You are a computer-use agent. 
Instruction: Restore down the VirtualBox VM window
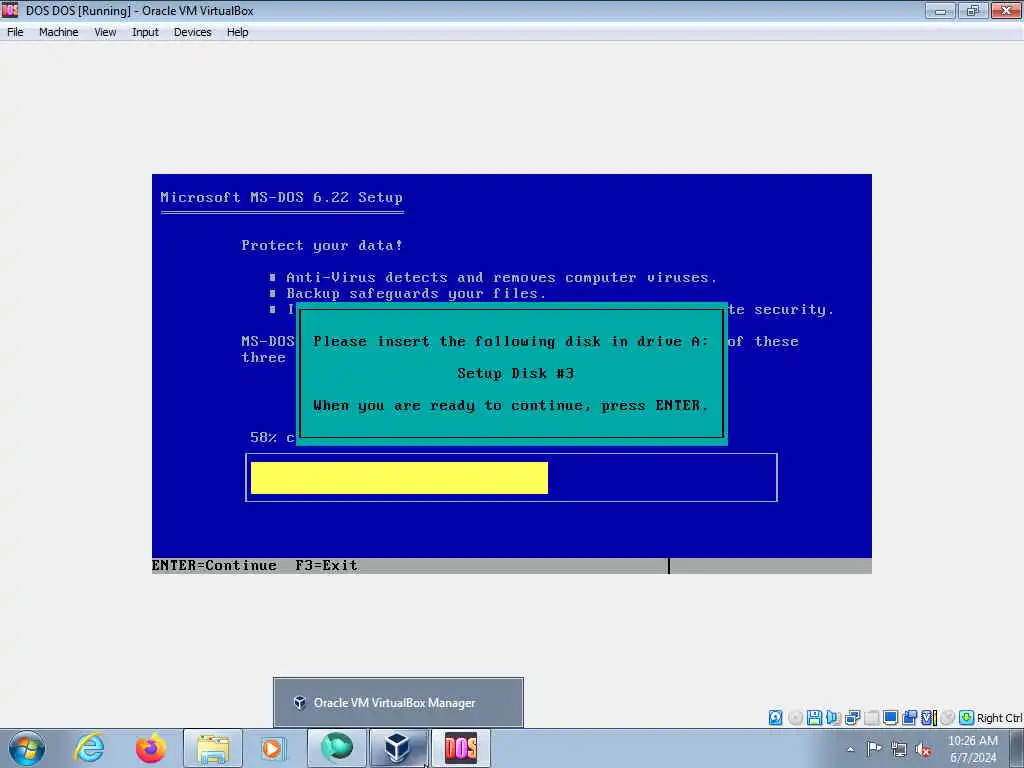972,10
